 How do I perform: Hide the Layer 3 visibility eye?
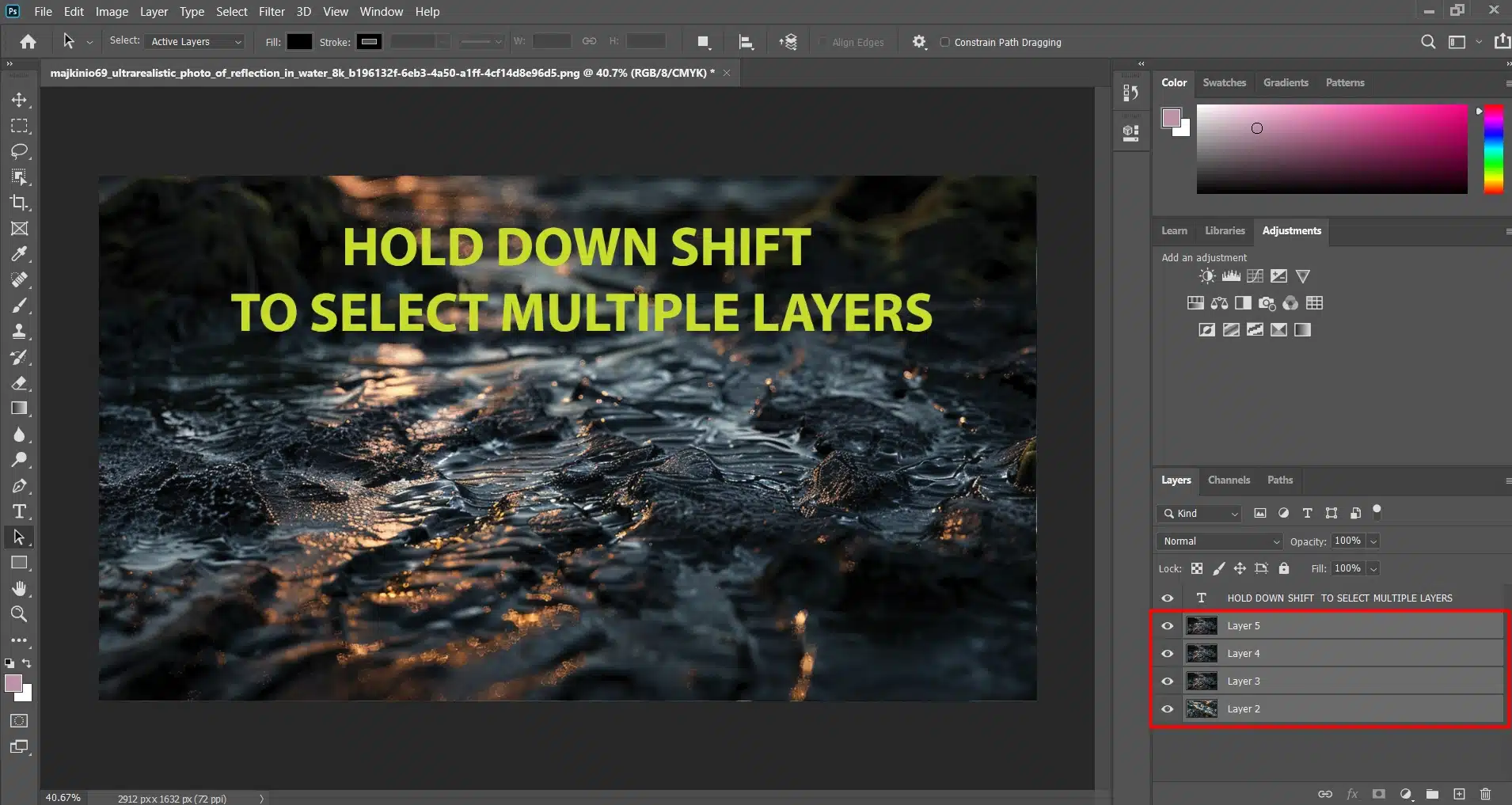(1168, 682)
